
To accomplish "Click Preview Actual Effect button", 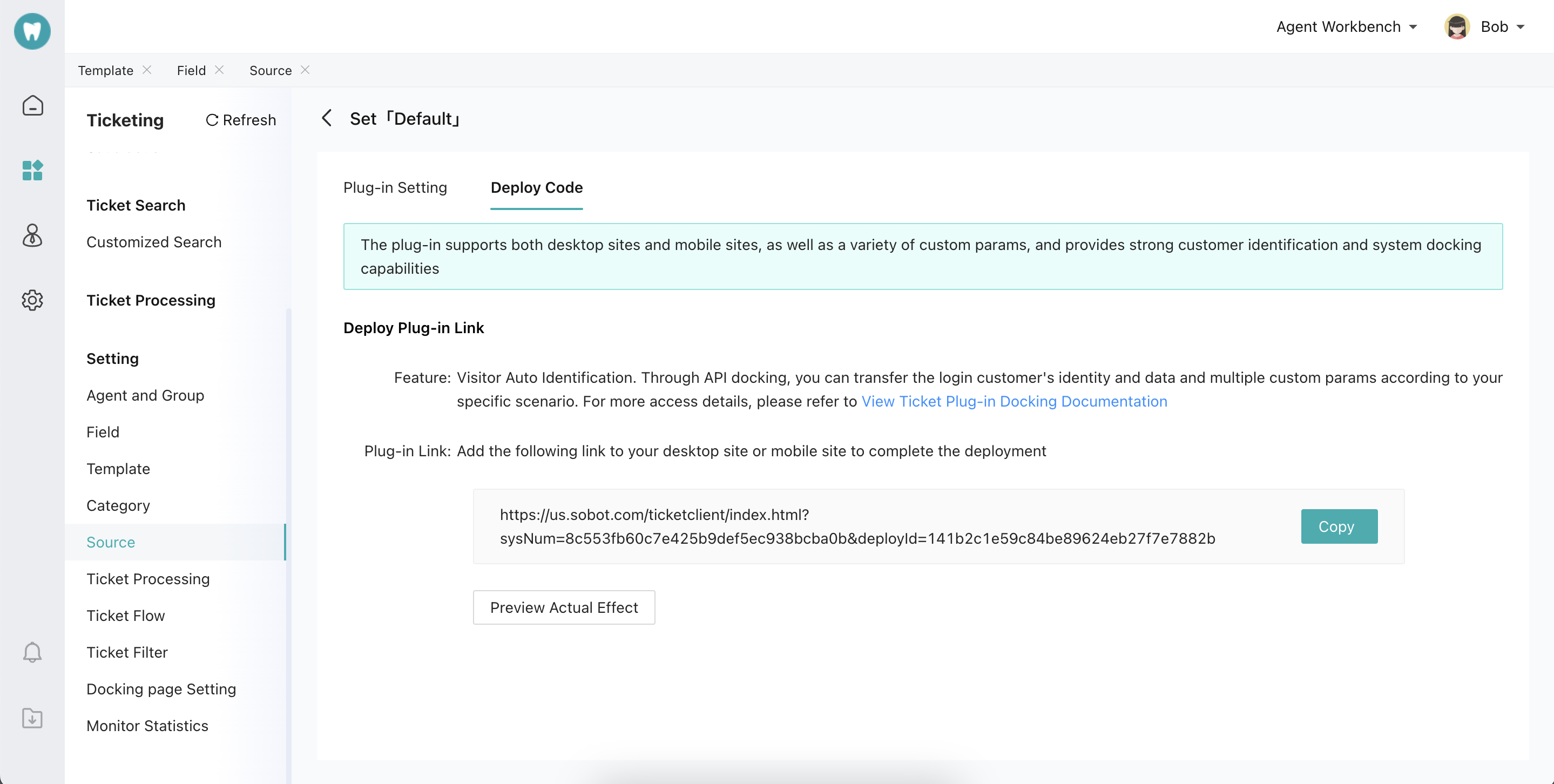I will pos(563,607).
